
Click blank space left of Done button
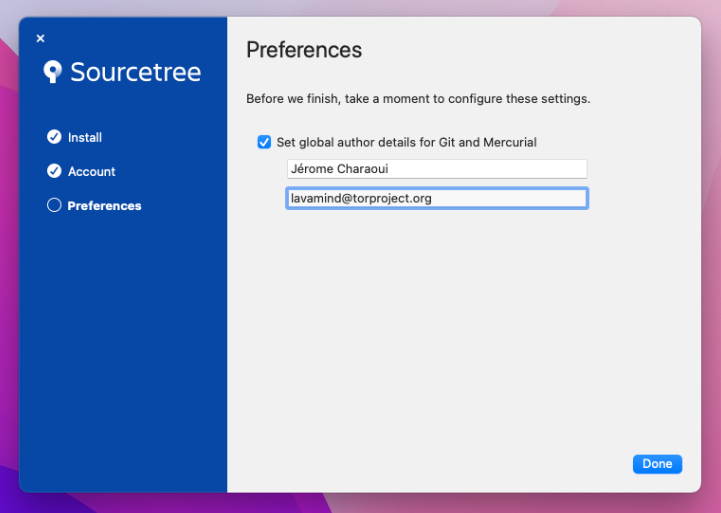[x=450, y=463]
